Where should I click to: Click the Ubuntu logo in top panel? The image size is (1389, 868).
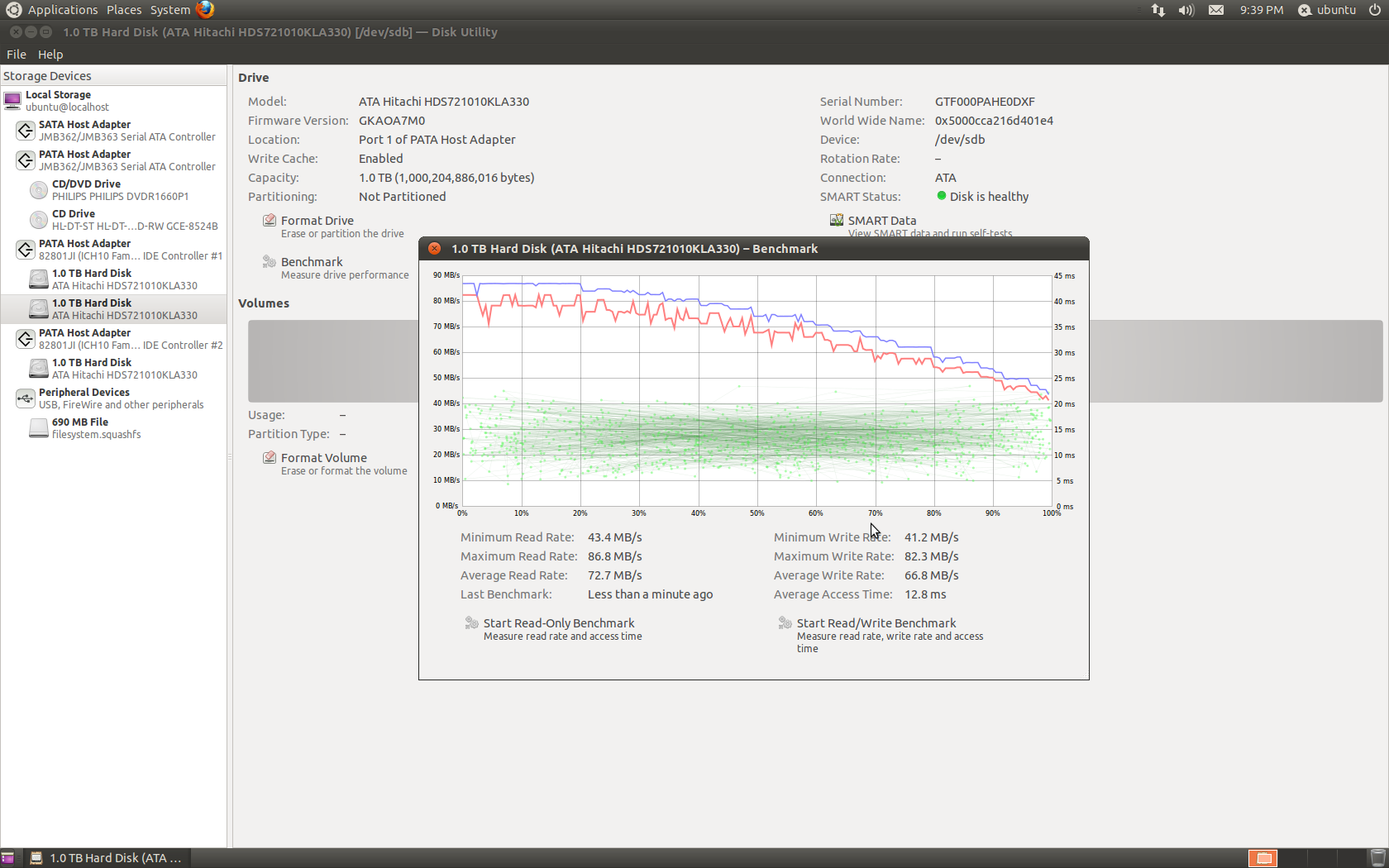pyautogui.click(x=13, y=10)
